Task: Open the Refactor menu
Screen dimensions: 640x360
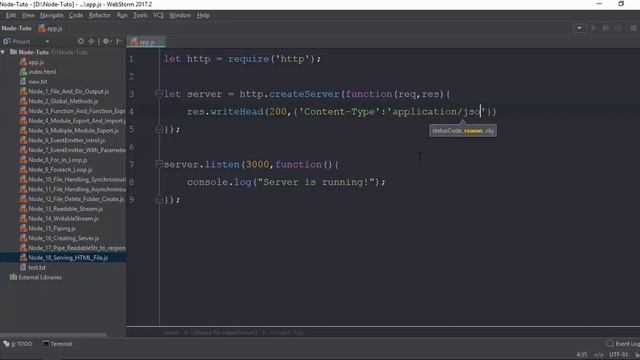Action: point(100,15)
